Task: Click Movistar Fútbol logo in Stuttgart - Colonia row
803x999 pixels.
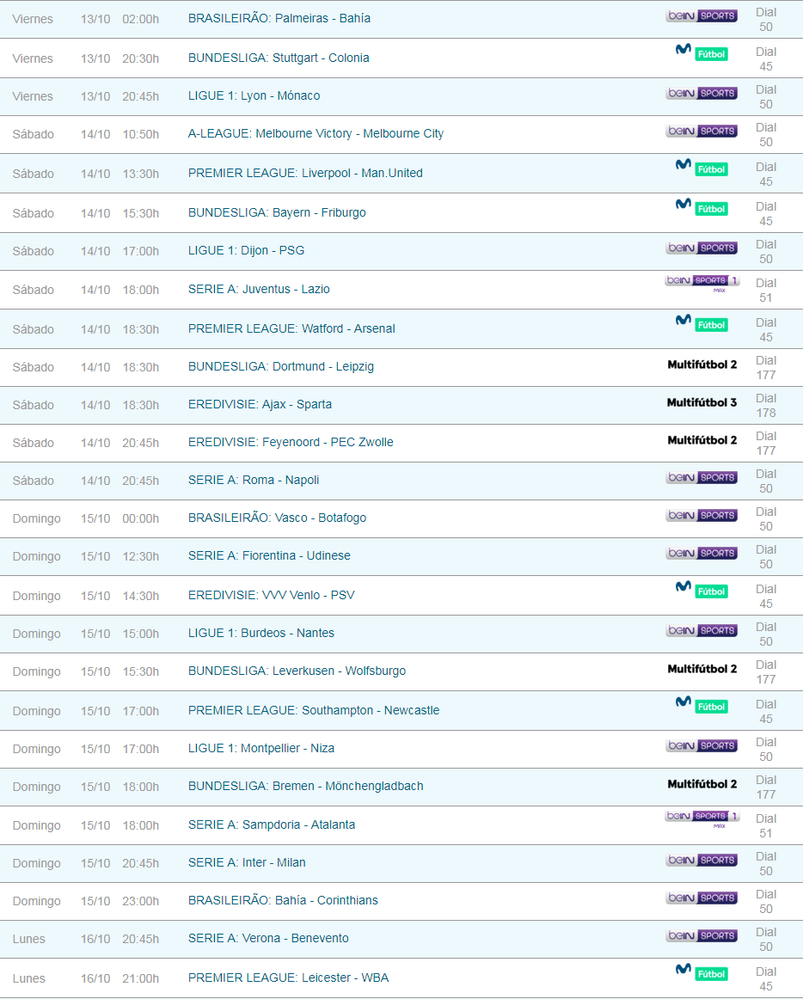Action: click(702, 52)
